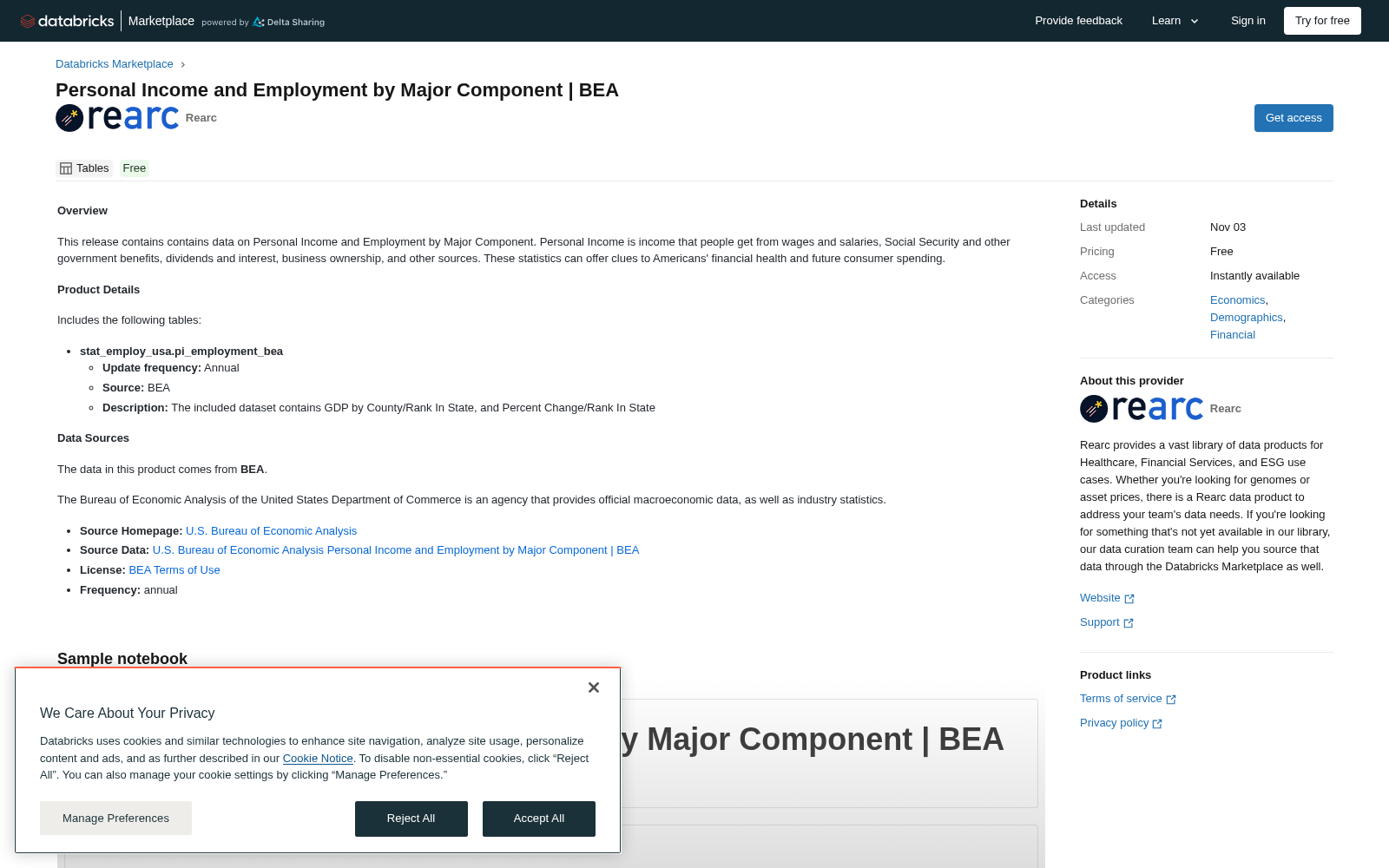This screenshot has height=868, width=1389.
Task: Click the Get access button
Action: coord(1294,118)
